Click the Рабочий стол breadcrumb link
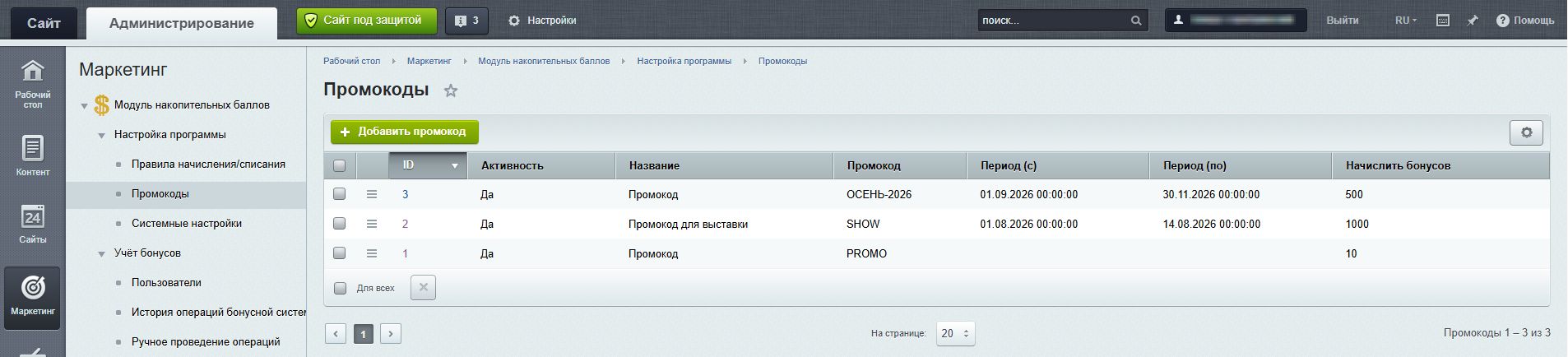This screenshot has height=357, width=1568. coord(352,61)
